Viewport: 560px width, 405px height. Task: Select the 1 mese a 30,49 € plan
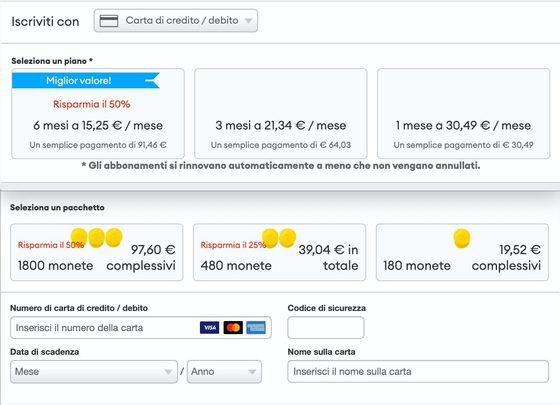(464, 114)
